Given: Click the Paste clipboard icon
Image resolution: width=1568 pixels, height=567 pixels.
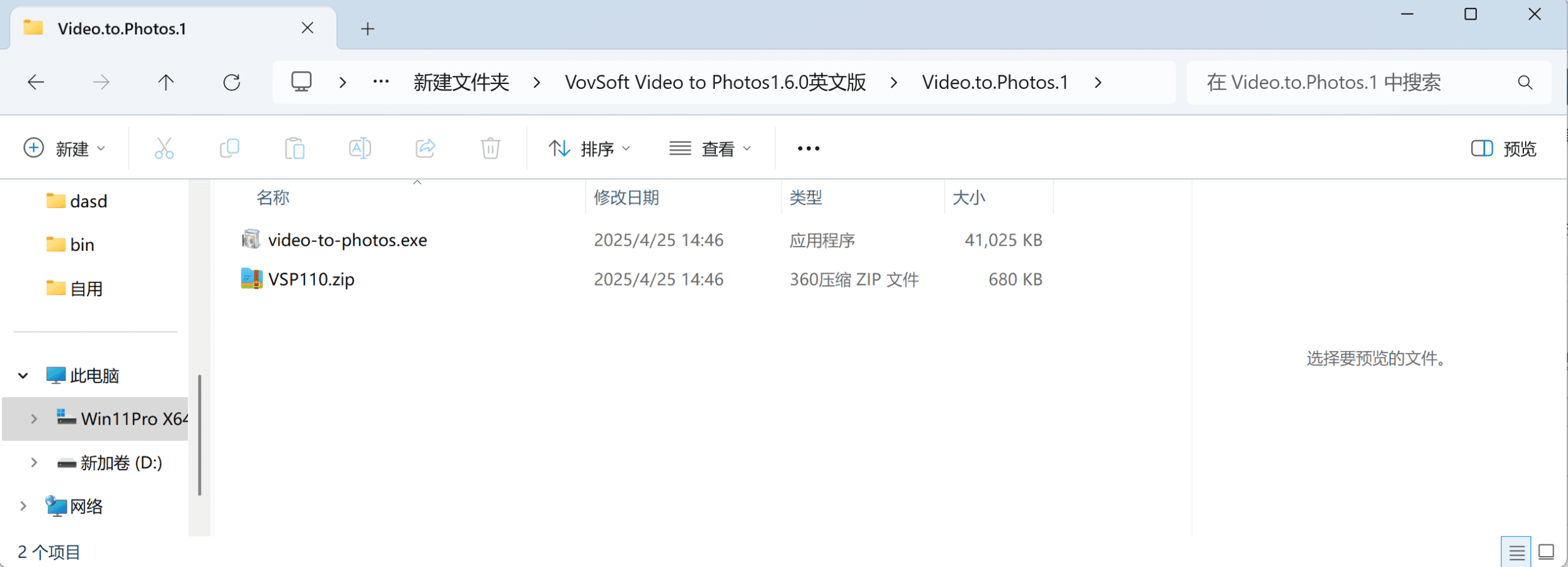Looking at the screenshot, I should 295,148.
